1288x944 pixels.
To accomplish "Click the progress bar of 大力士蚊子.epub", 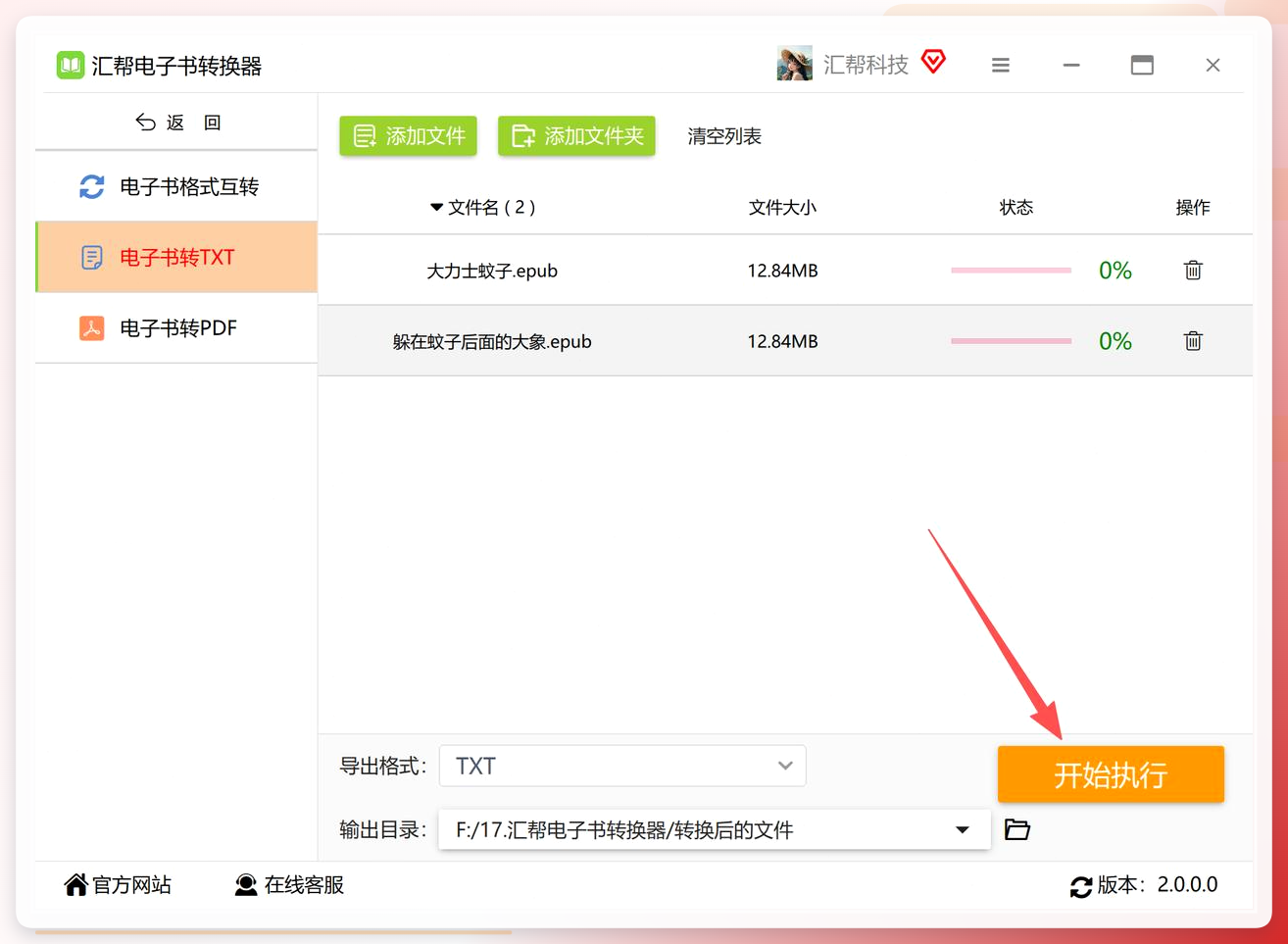I will pyautogui.click(x=1011, y=271).
